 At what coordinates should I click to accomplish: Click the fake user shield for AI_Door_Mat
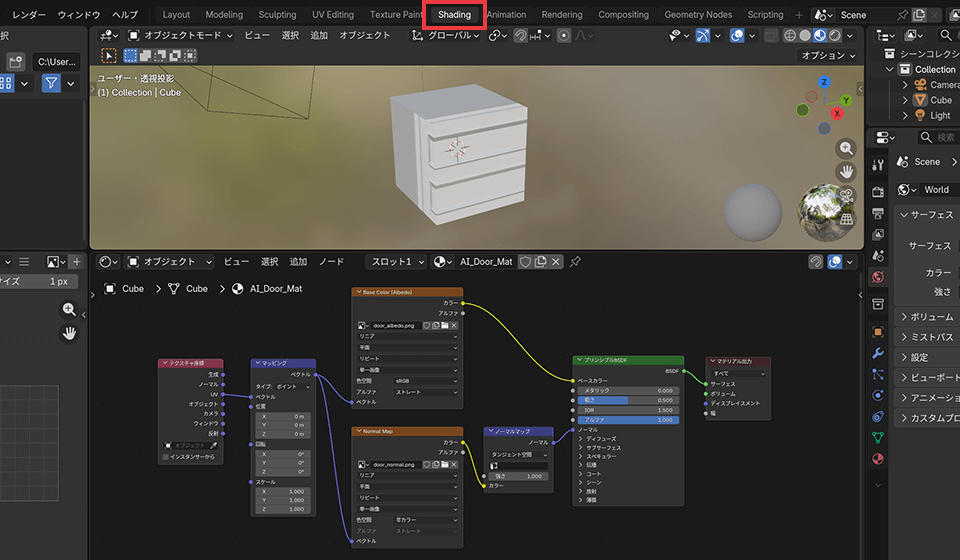click(x=525, y=262)
